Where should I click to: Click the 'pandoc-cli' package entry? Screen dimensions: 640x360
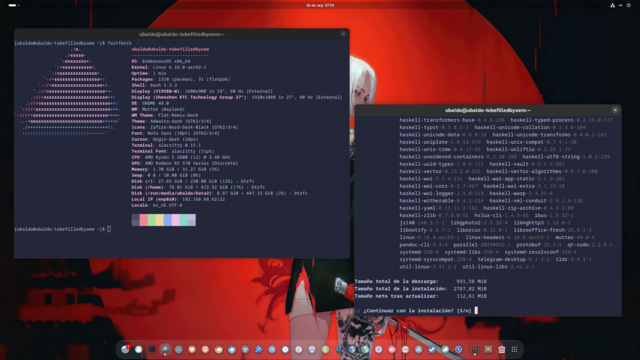(424, 244)
